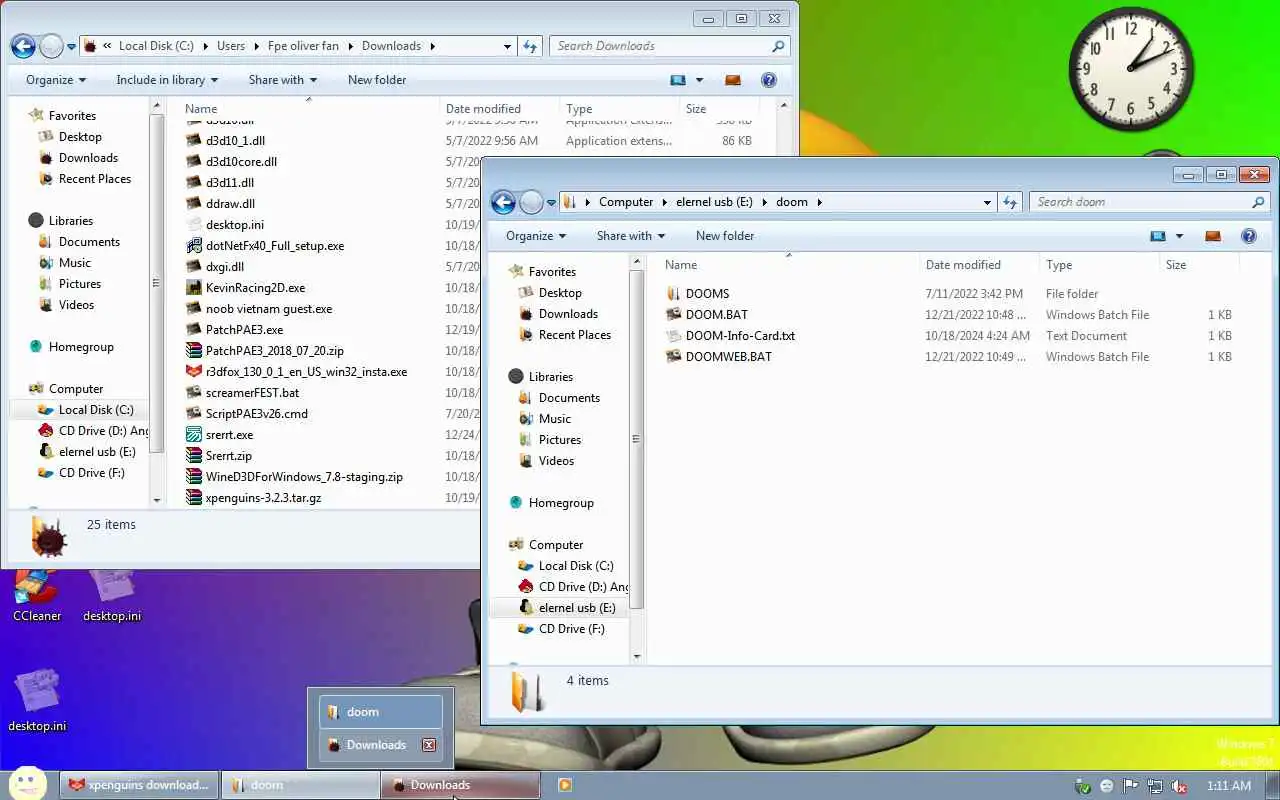Switch to the doom taskbar button
The width and height of the screenshot is (1280, 800).
[x=299, y=785]
